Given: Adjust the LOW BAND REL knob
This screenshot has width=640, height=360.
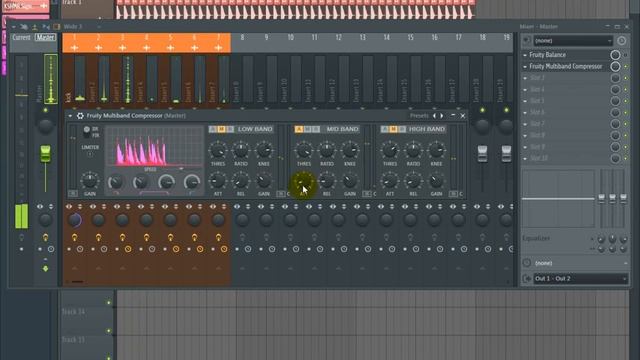Looking at the screenshot, I should (241, 180).
